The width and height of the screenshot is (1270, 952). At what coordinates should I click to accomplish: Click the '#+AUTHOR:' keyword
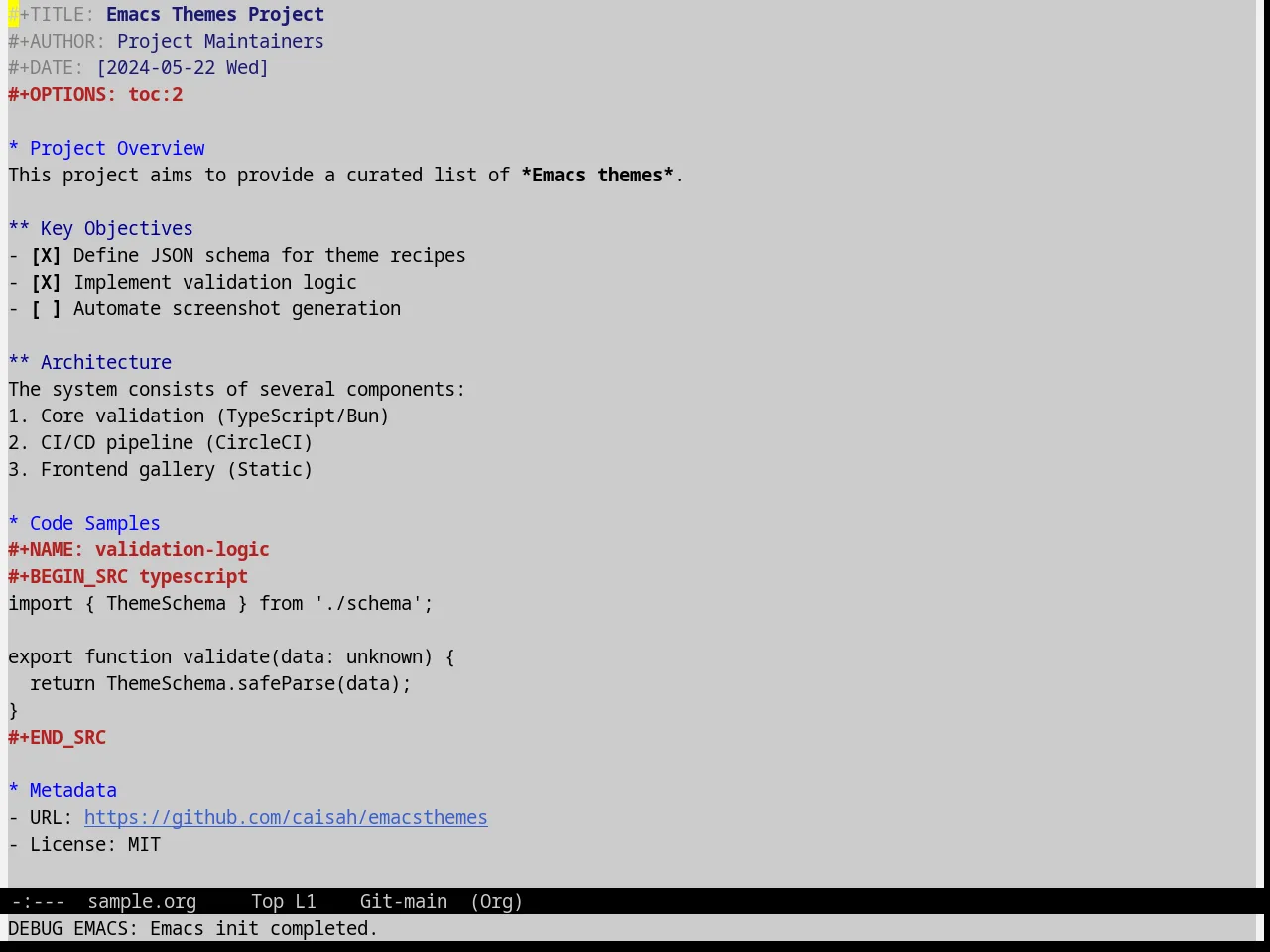[x=57, y=42]
